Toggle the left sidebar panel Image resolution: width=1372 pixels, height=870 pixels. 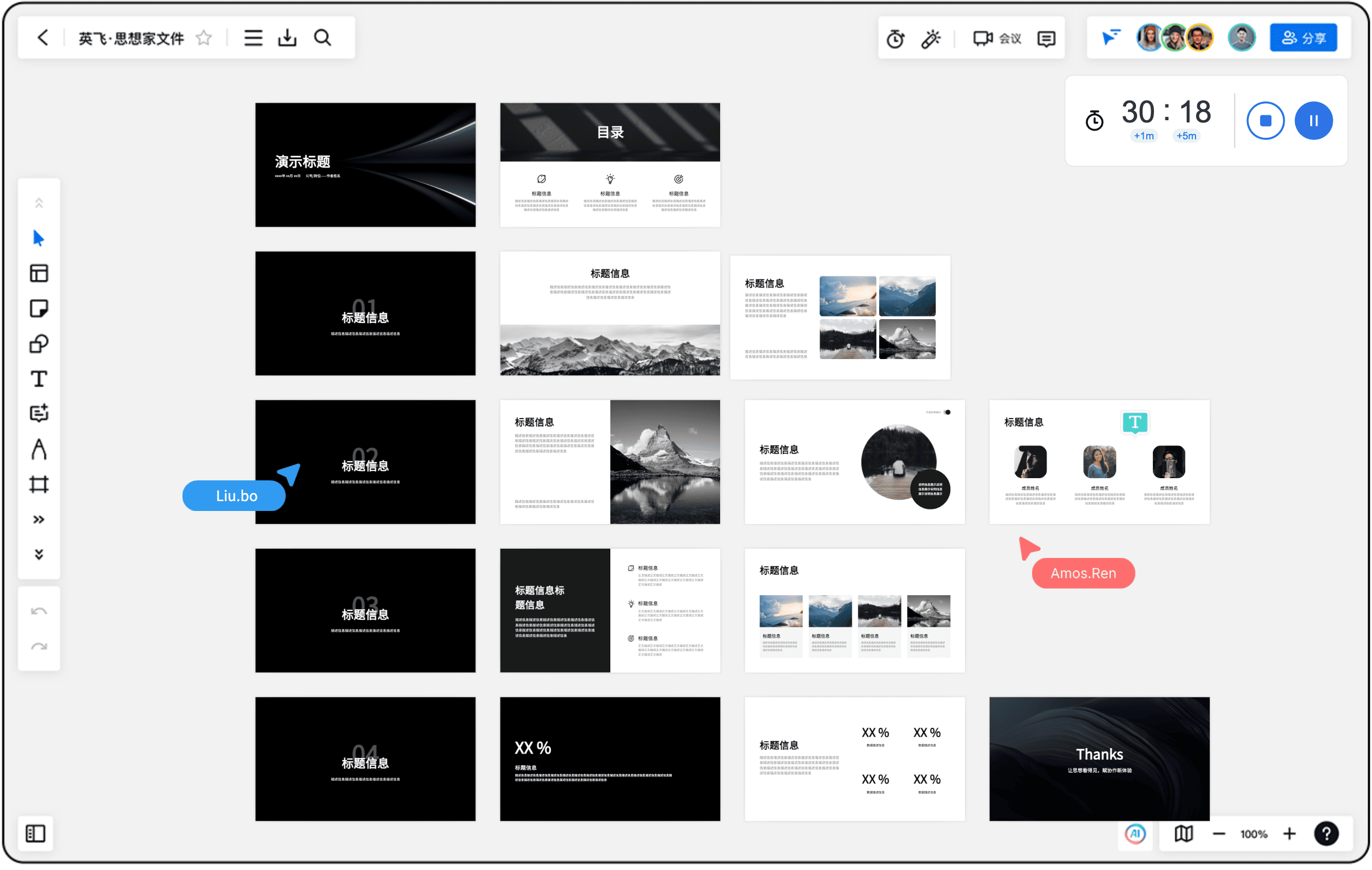(x=36, y=833)
